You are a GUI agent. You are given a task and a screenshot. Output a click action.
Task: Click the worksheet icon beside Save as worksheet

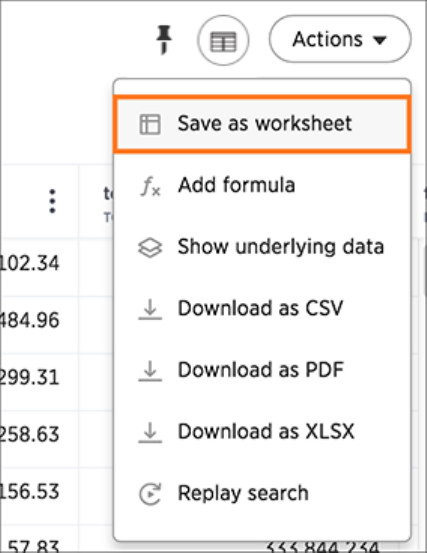coord(150,124)
